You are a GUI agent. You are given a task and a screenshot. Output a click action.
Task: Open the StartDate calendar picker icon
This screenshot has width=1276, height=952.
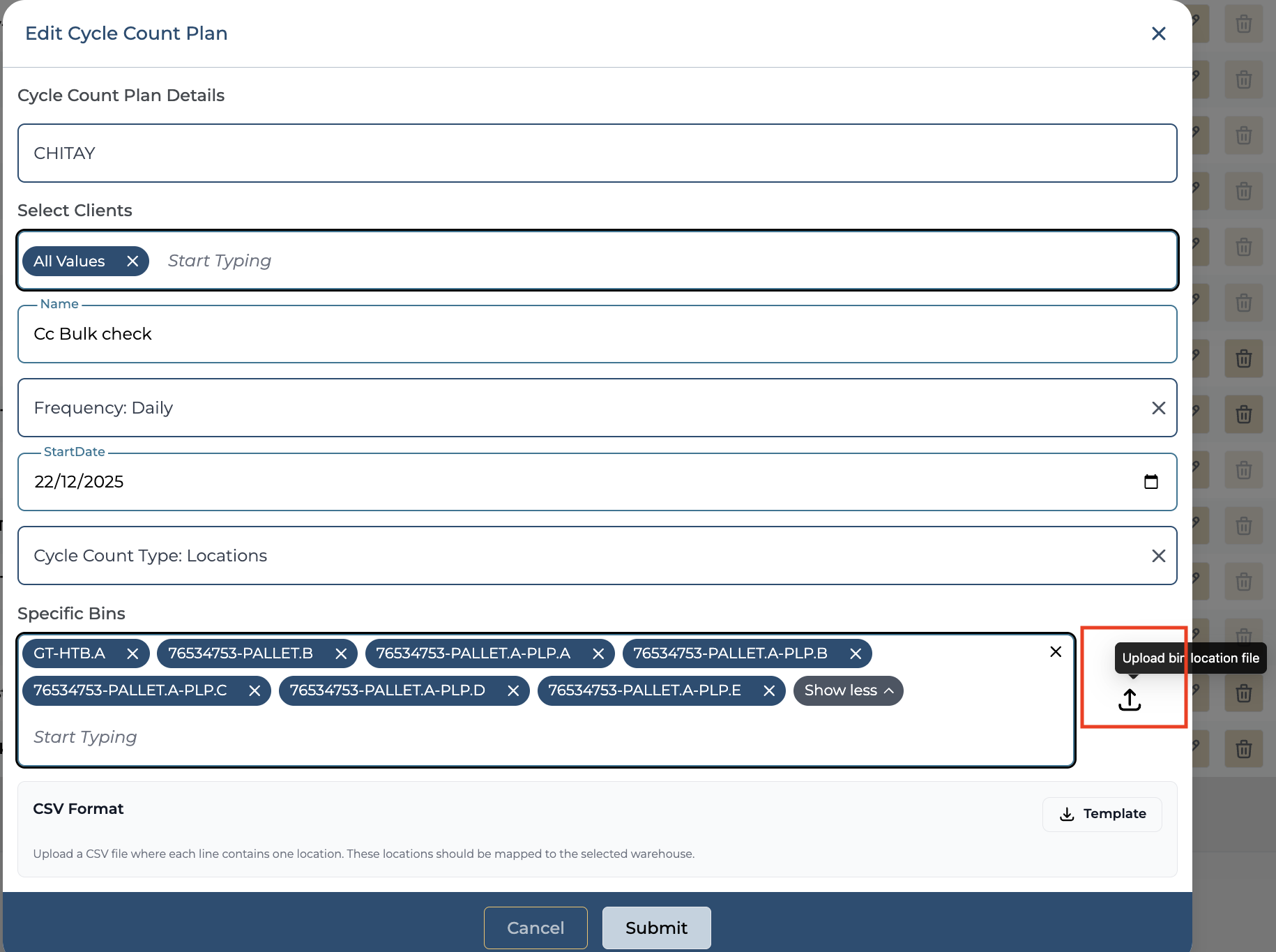1150,482
